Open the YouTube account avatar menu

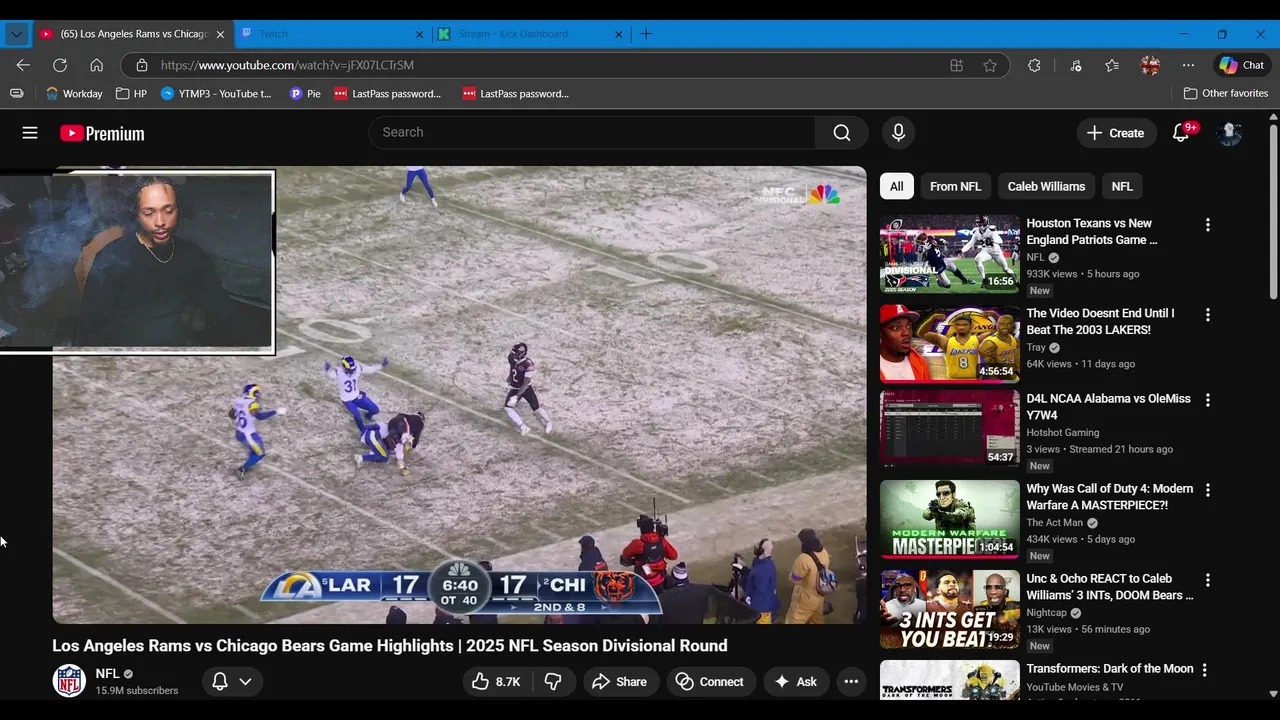coord(1229,133)
